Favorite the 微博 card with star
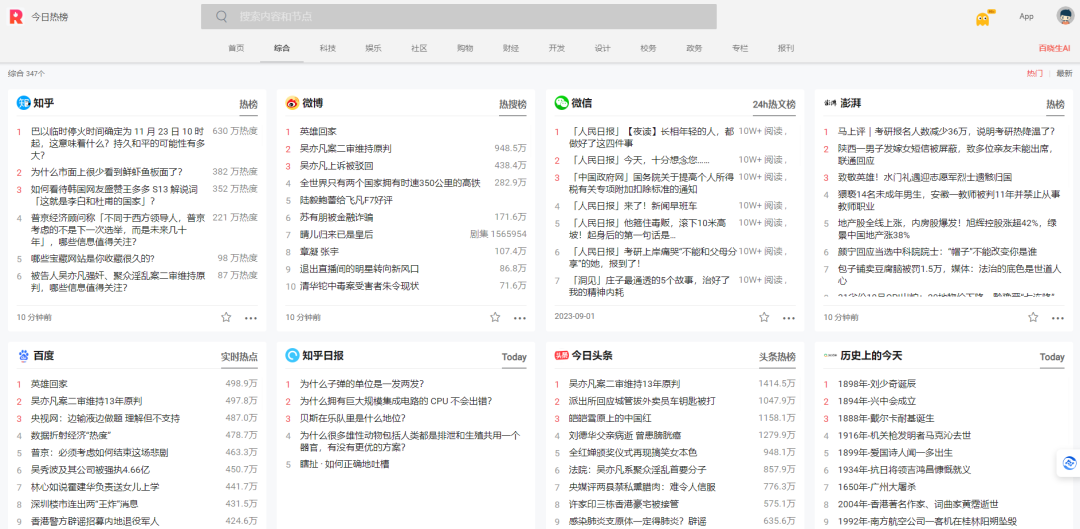This screenshot has width=1080, height=529. point(495,318)
